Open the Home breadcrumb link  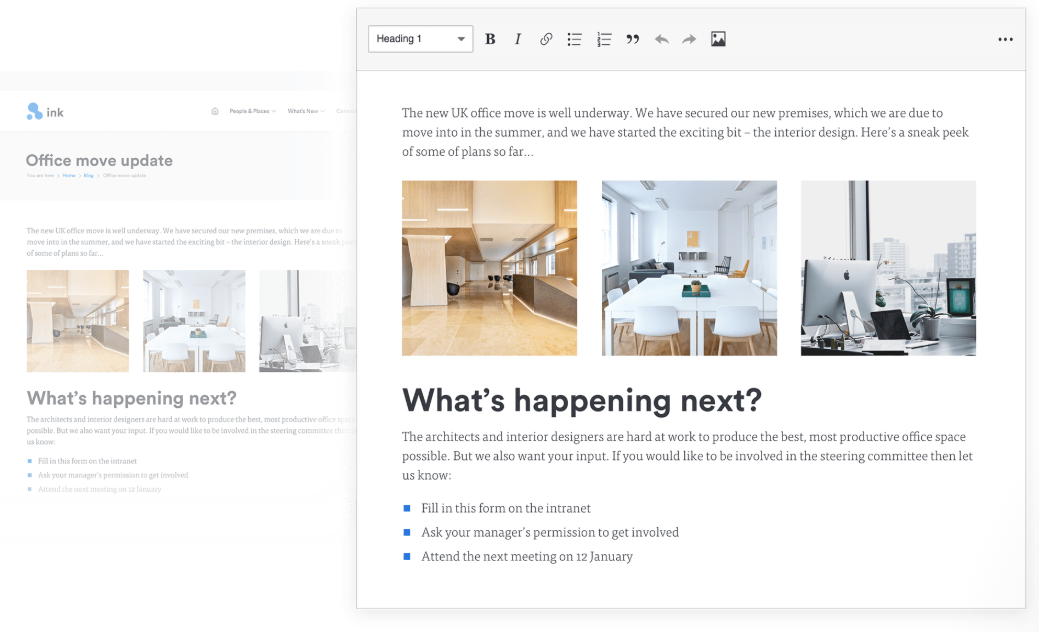pyautogui.click(x=69, y=174)
